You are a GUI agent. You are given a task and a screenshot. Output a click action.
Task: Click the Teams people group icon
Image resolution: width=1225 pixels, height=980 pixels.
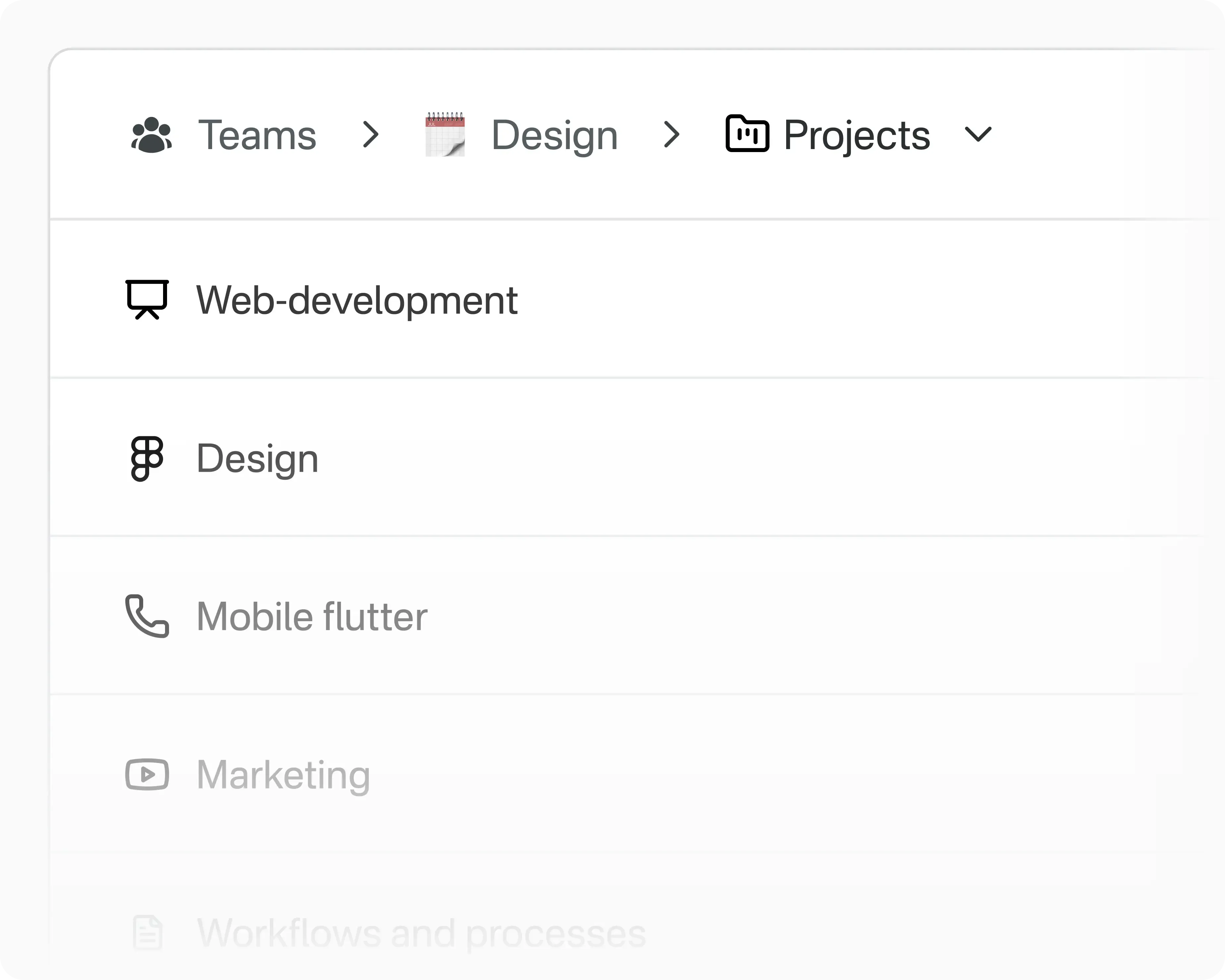click(151, 135)
